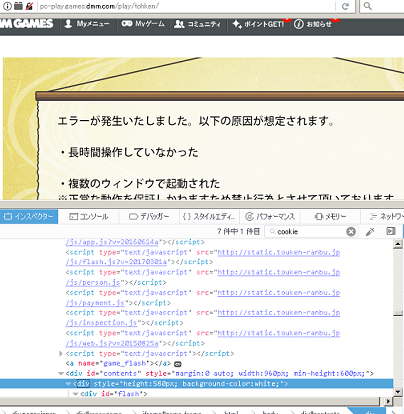
Task: Focus the URL address field
Action: [x=187, y=6]
